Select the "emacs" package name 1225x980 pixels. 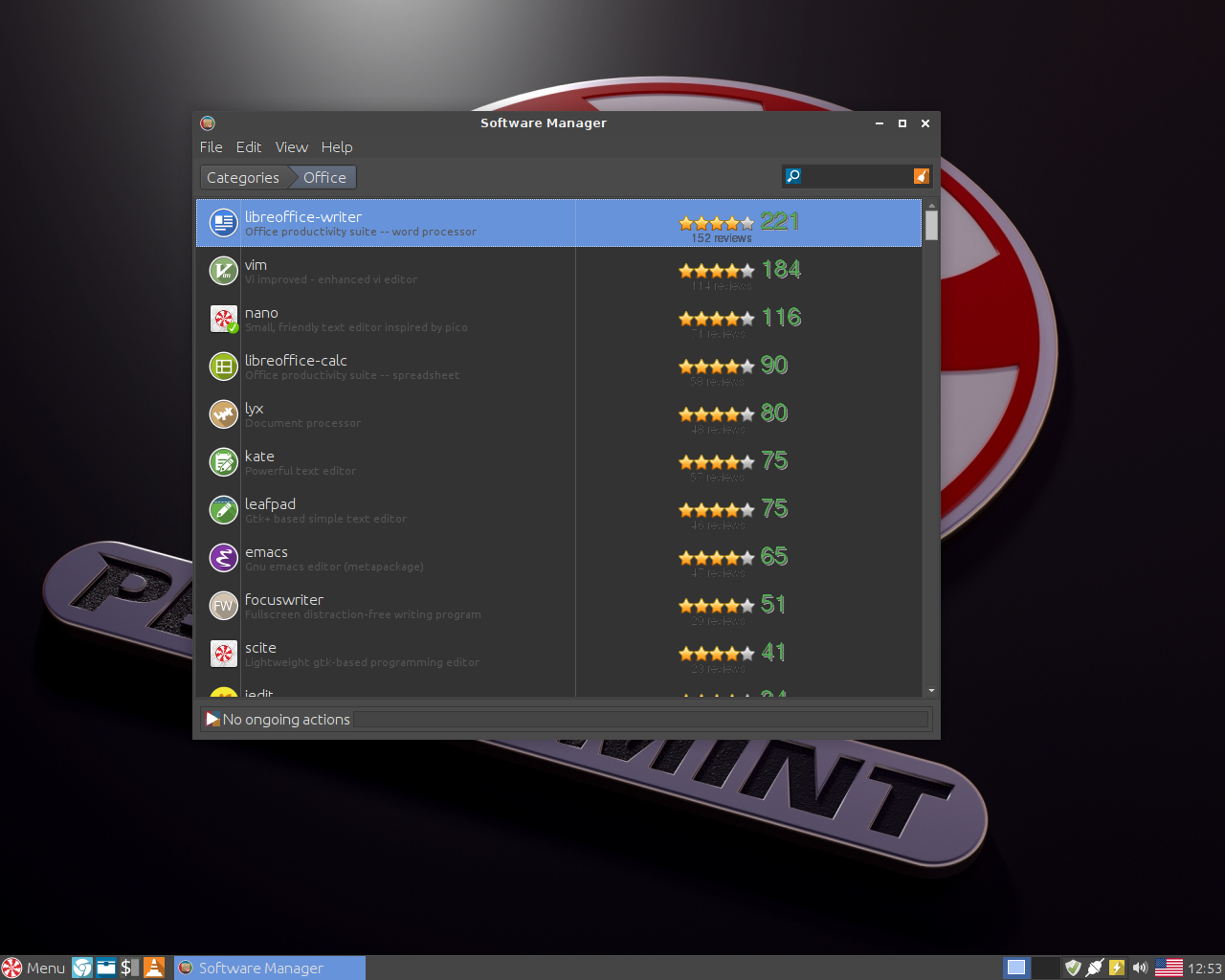pos(266,552)
